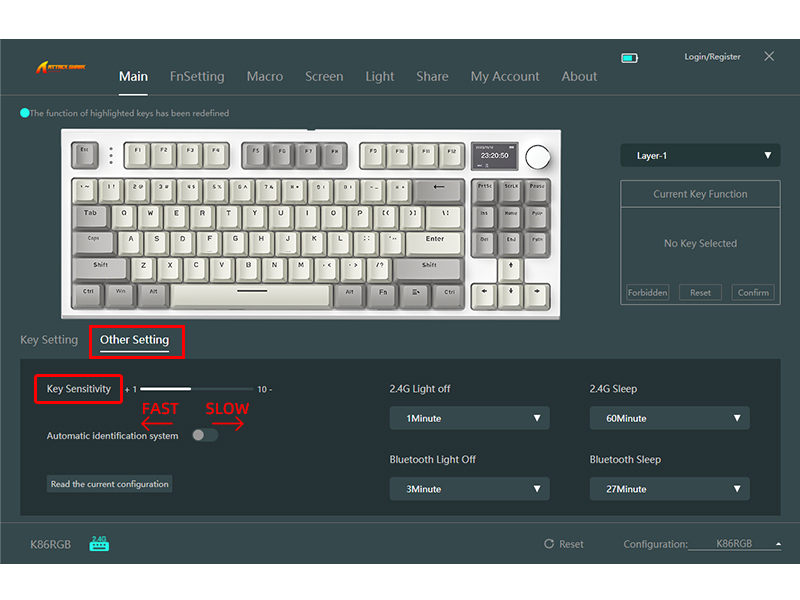Image resolution: width=800 pixels, height=600 pixels.
Task: Select the up arrow key on keyboard
Action: [x=510, y=269]
